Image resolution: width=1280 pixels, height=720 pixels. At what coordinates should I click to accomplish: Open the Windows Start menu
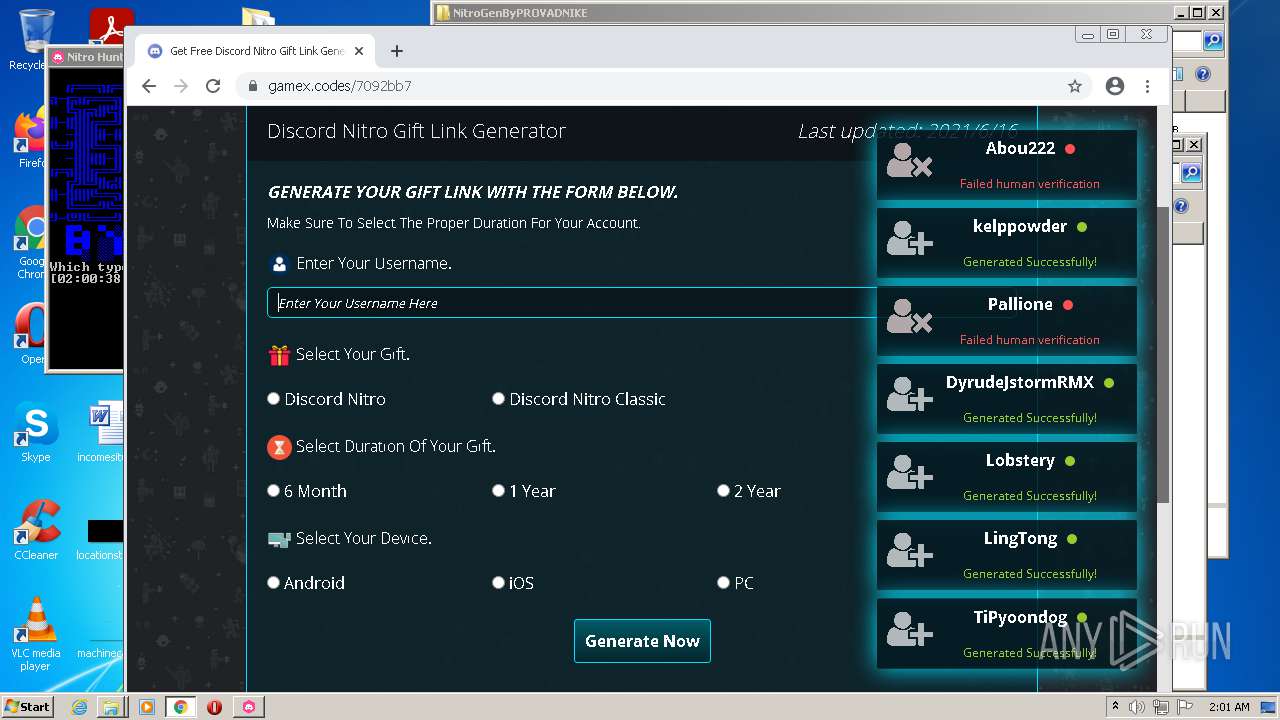28,706
